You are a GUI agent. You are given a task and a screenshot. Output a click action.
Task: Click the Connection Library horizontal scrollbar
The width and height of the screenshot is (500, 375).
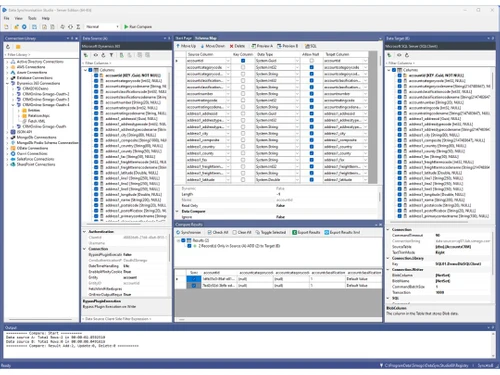coord(41,319)
